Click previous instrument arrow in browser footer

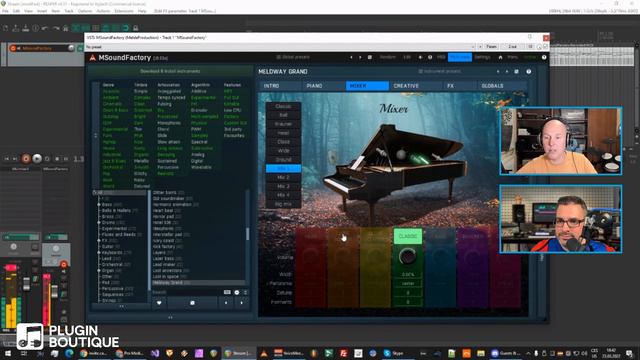226,303
